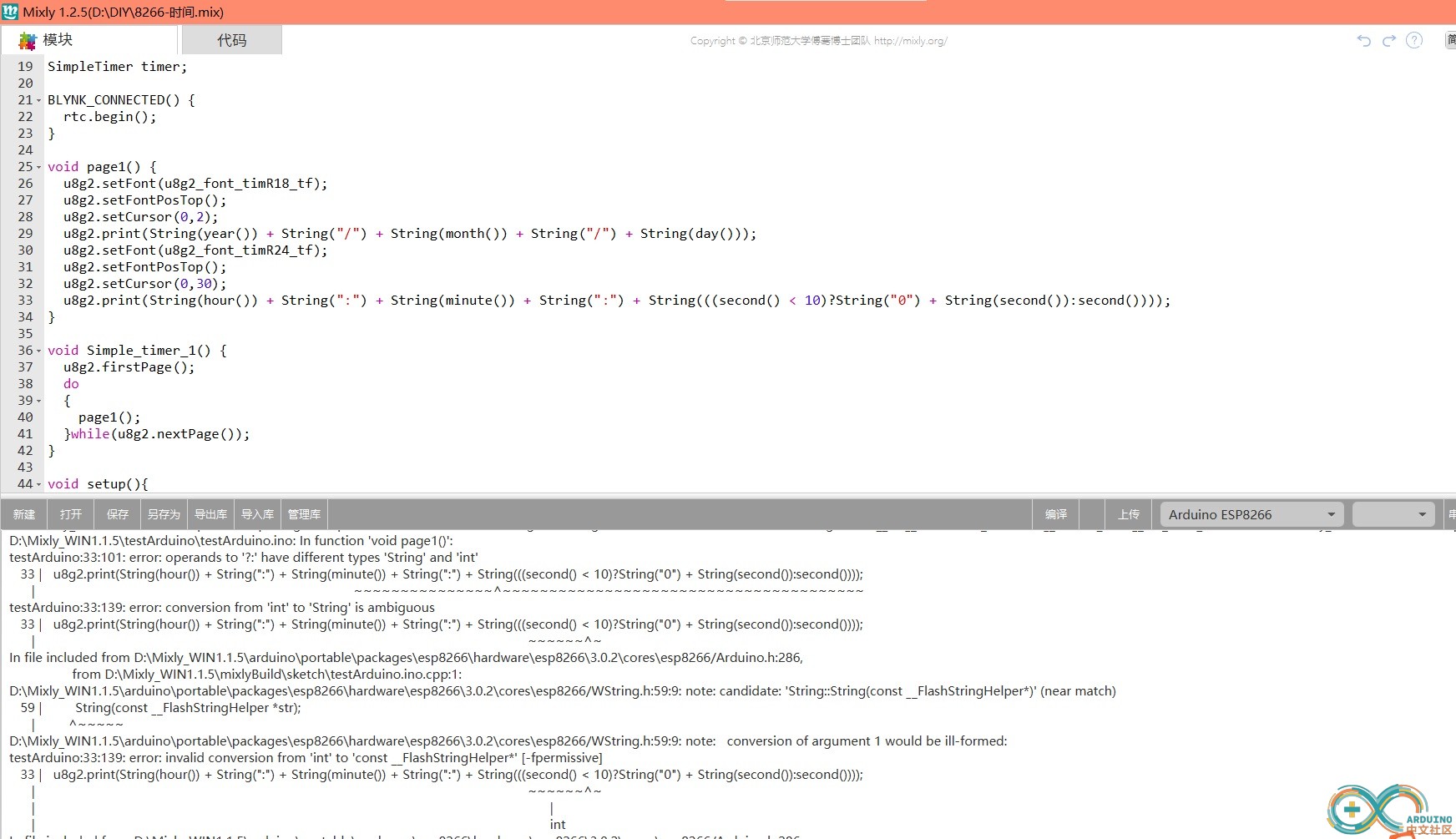Click code line 'page1();' at line 40
The width and height of the screenshot is (1456, 839).
point(109,417)
